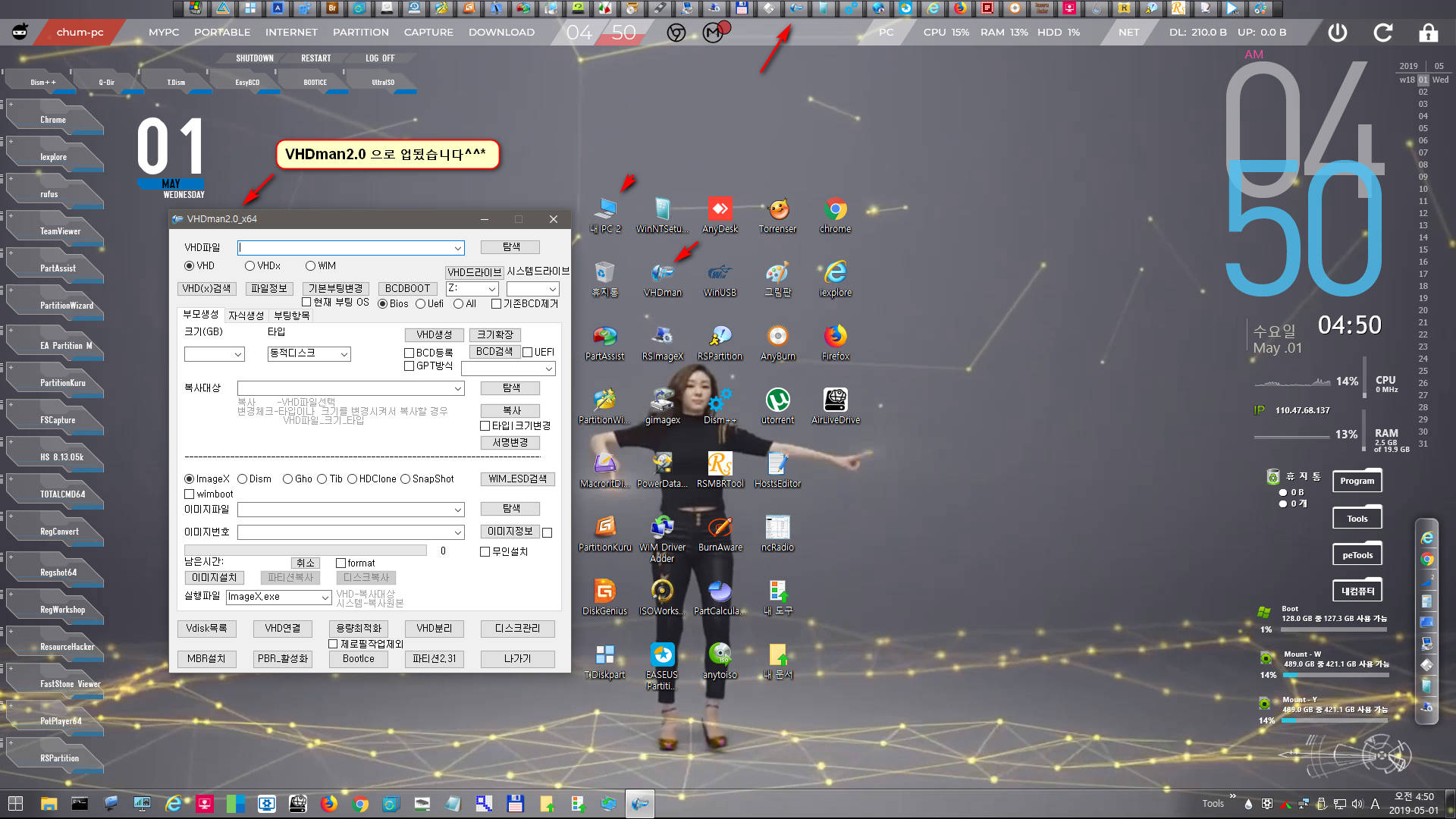Viewport: 1456px width, 819px height.
Task: Open the BurnAware desktop icon
Action: click(x=720, y=534)
